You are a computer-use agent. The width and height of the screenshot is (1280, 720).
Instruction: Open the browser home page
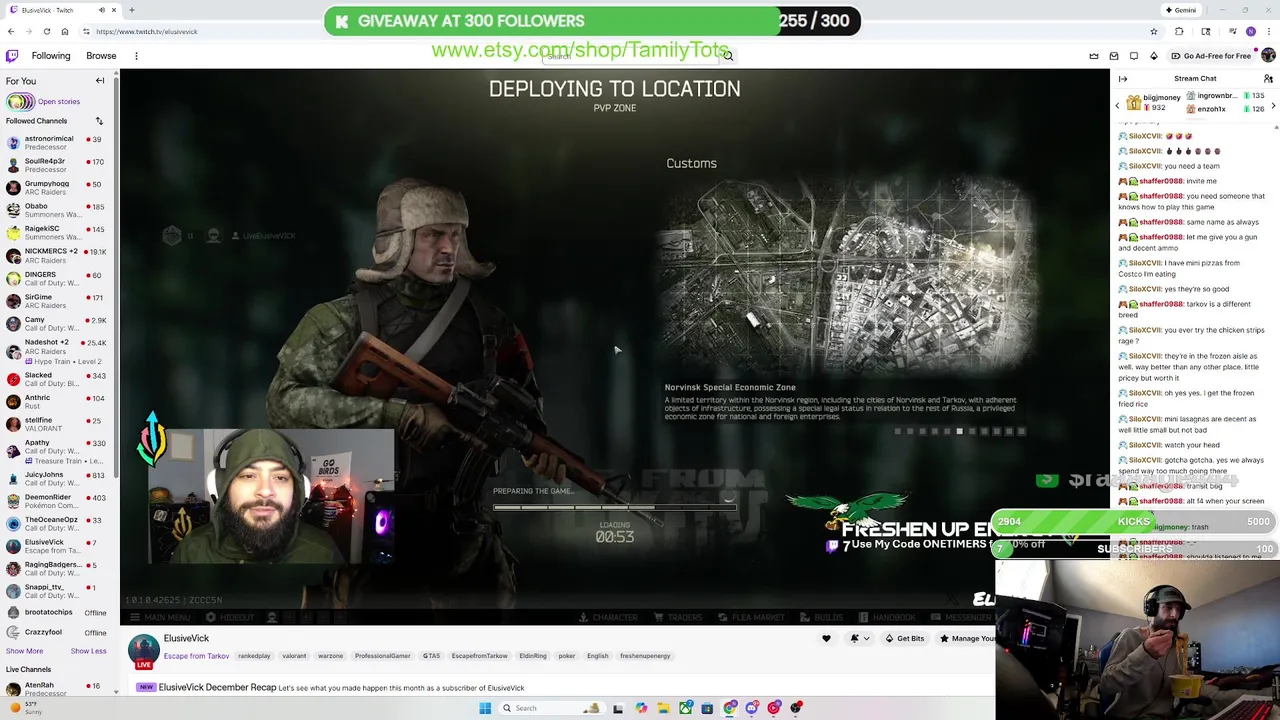tap(64, 32)
